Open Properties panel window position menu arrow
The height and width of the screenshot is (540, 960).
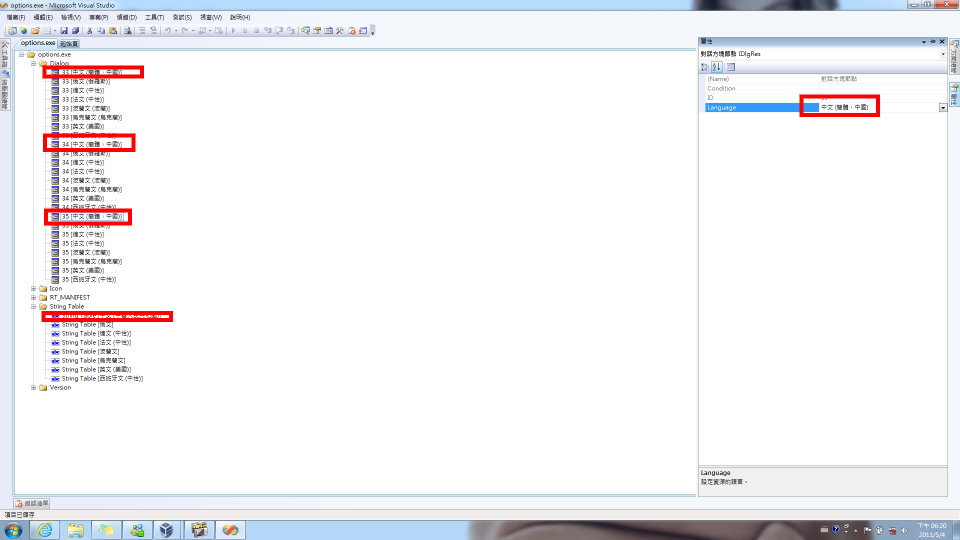(x=924, y=42)
